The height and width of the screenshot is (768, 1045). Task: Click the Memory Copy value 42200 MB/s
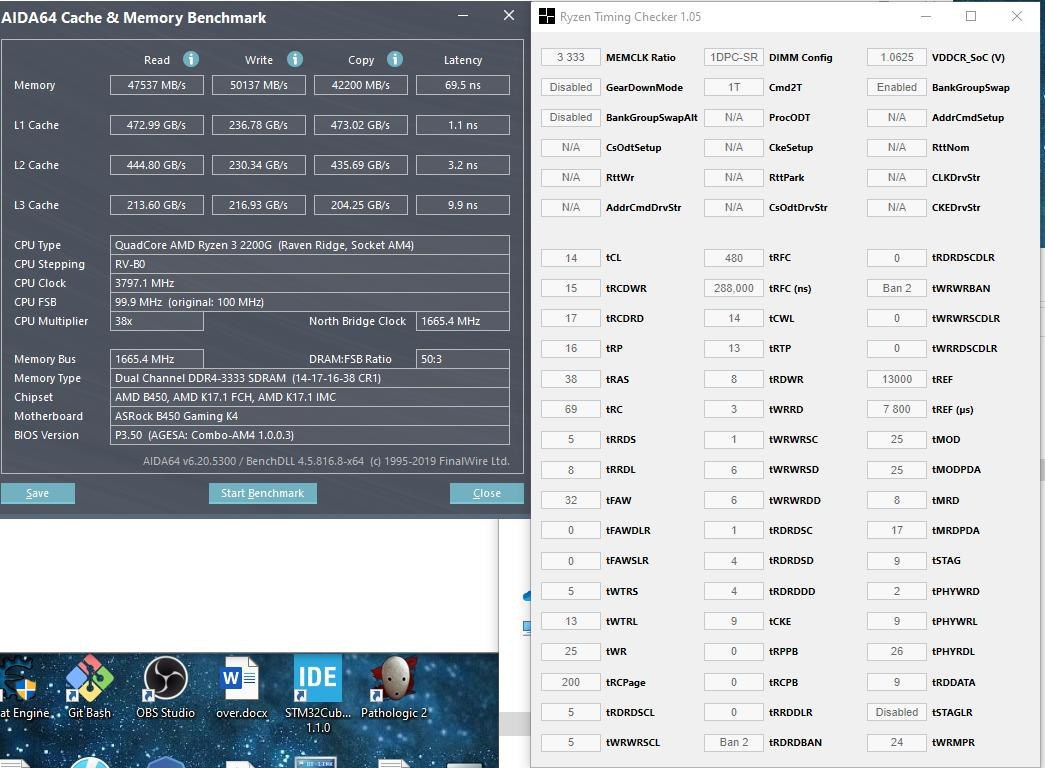(361, 85)
